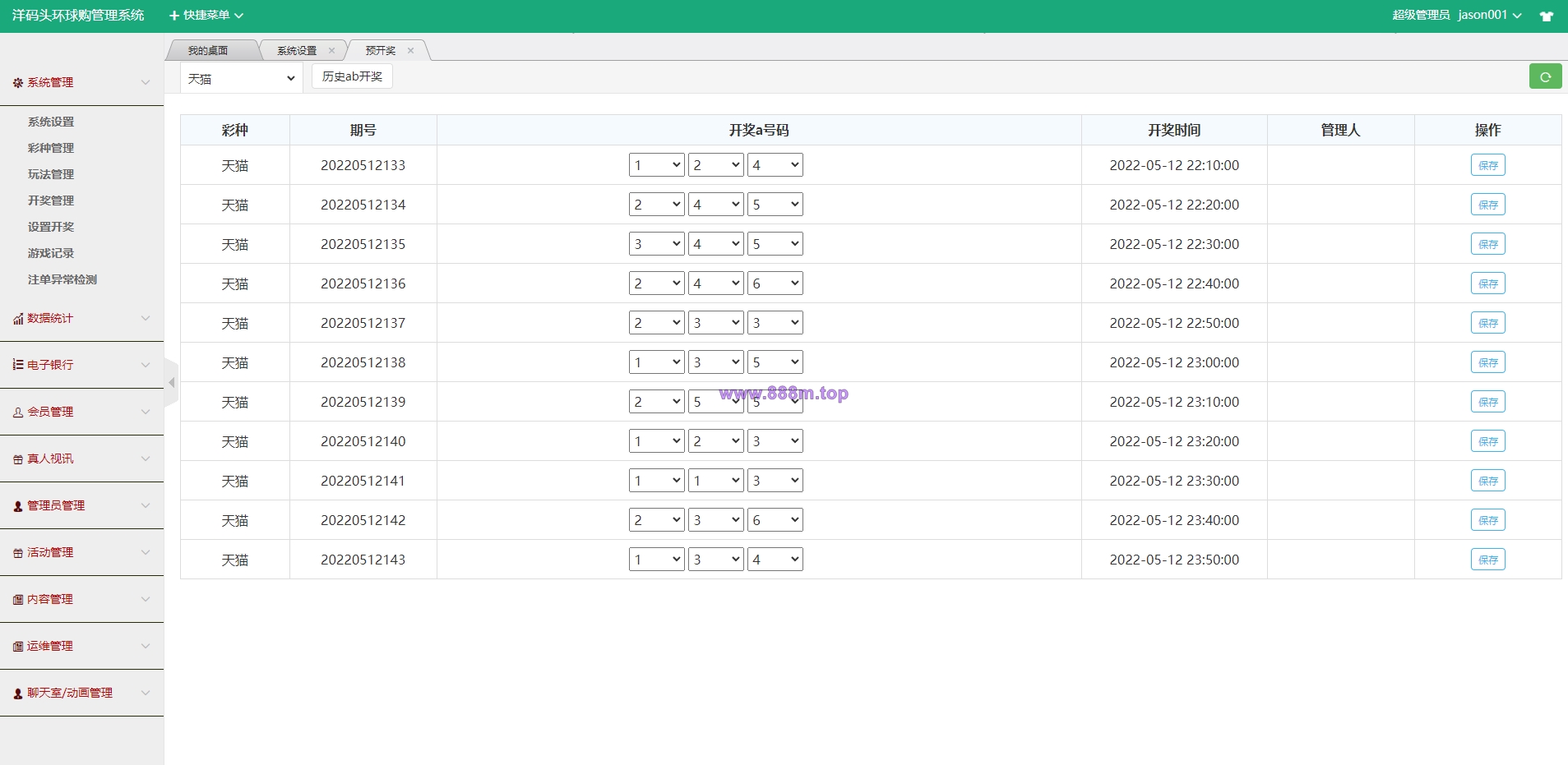Screen dimensions: 1568x765
Task: Open first number dropdown for 20220512140
Action: click(x=657, y=441)
